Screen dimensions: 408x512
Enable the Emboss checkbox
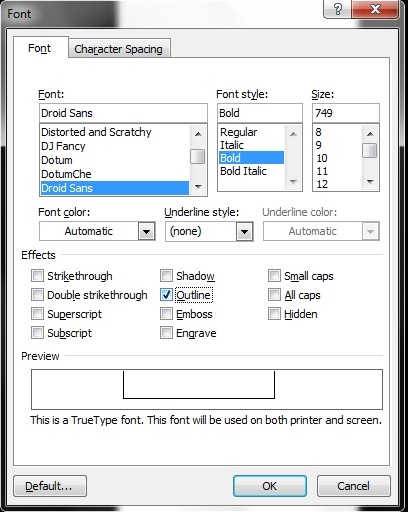[x=166, y=314]
